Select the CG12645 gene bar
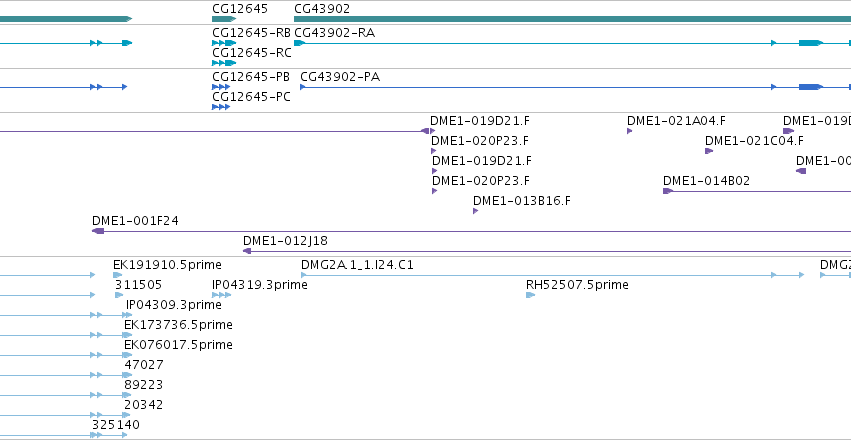This screenshot has width=851, height=440. (224, 19)
